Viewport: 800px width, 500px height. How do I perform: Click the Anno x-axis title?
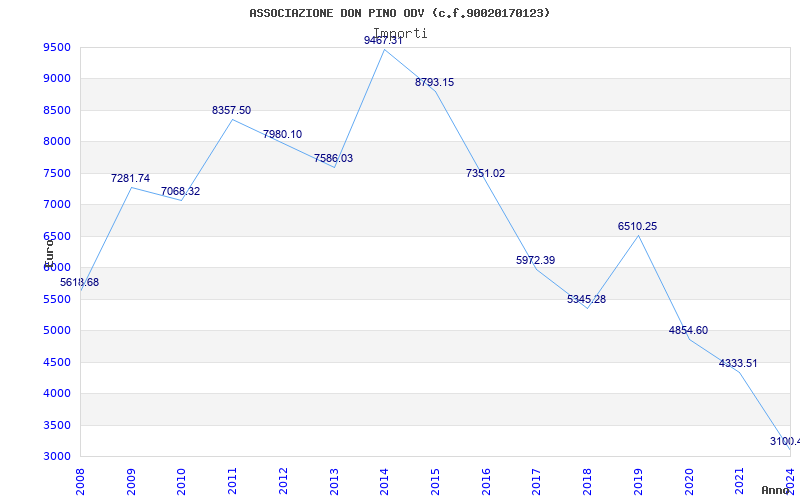tap(775, 490)
